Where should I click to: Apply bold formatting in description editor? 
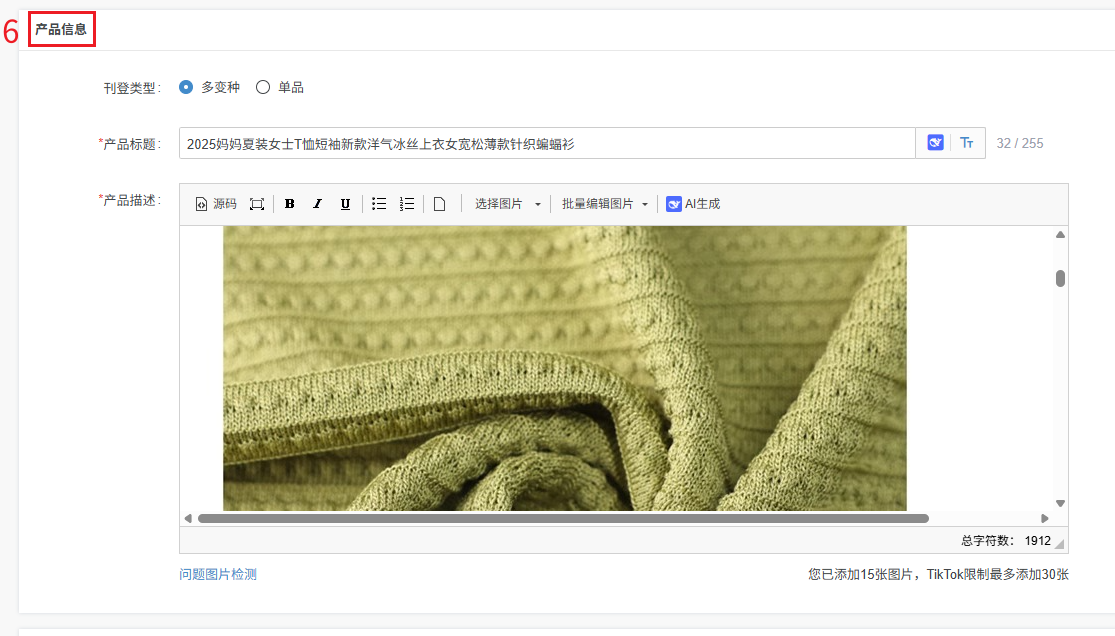point(290,204)
